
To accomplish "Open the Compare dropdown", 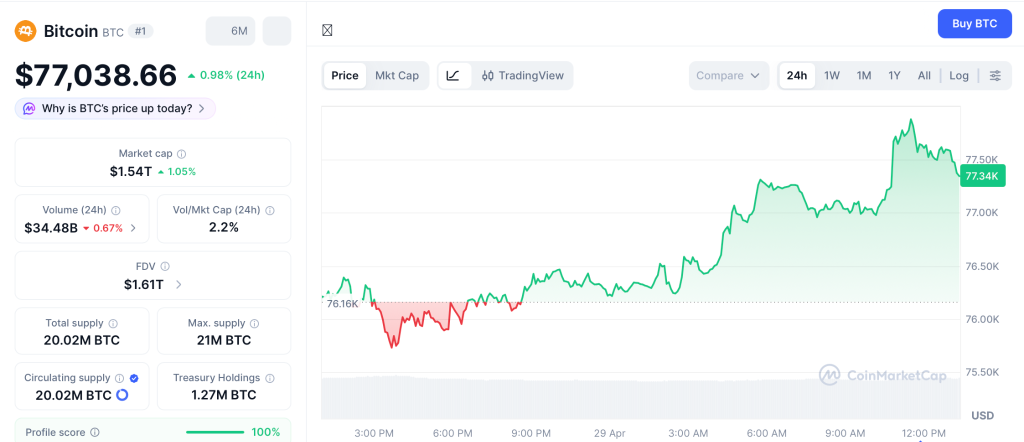I will (728, 76).
